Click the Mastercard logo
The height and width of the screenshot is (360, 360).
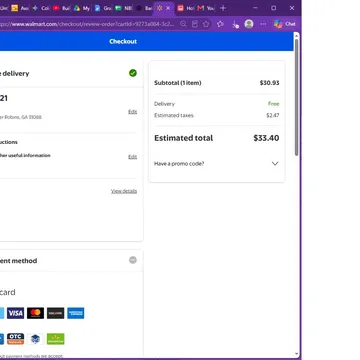tap(35, 313)
